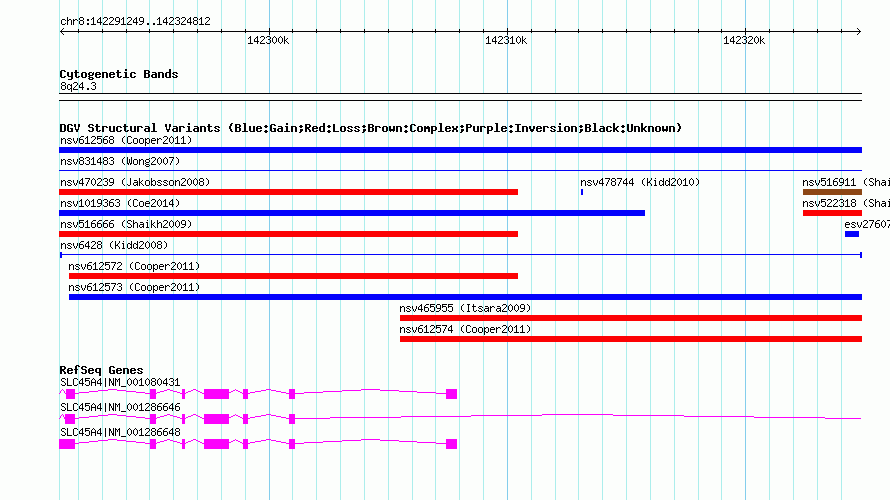This screenshot has height=500, width=890.
Task: Open the nsv1019363 (Coe2014) blue bar
Action: pyautogui.click(x=352, y=213)
